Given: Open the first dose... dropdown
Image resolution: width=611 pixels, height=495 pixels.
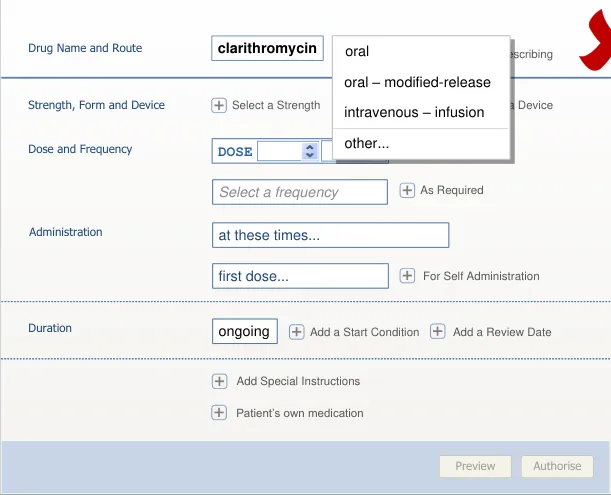Looking at the screenshot, I should click(x=300, y=276).
